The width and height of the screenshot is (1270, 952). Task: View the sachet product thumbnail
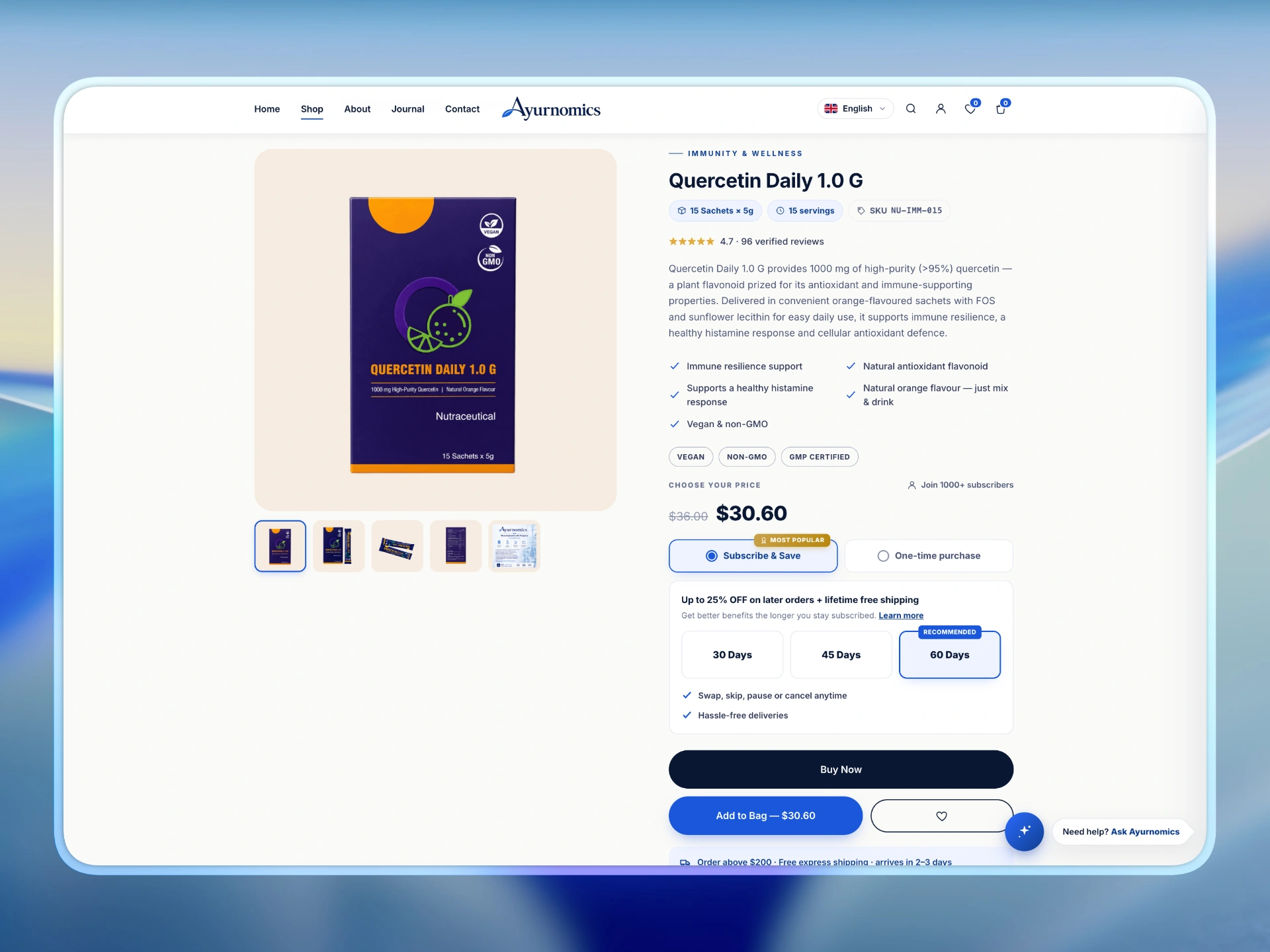pyautogui.click(x=397, y=546)
